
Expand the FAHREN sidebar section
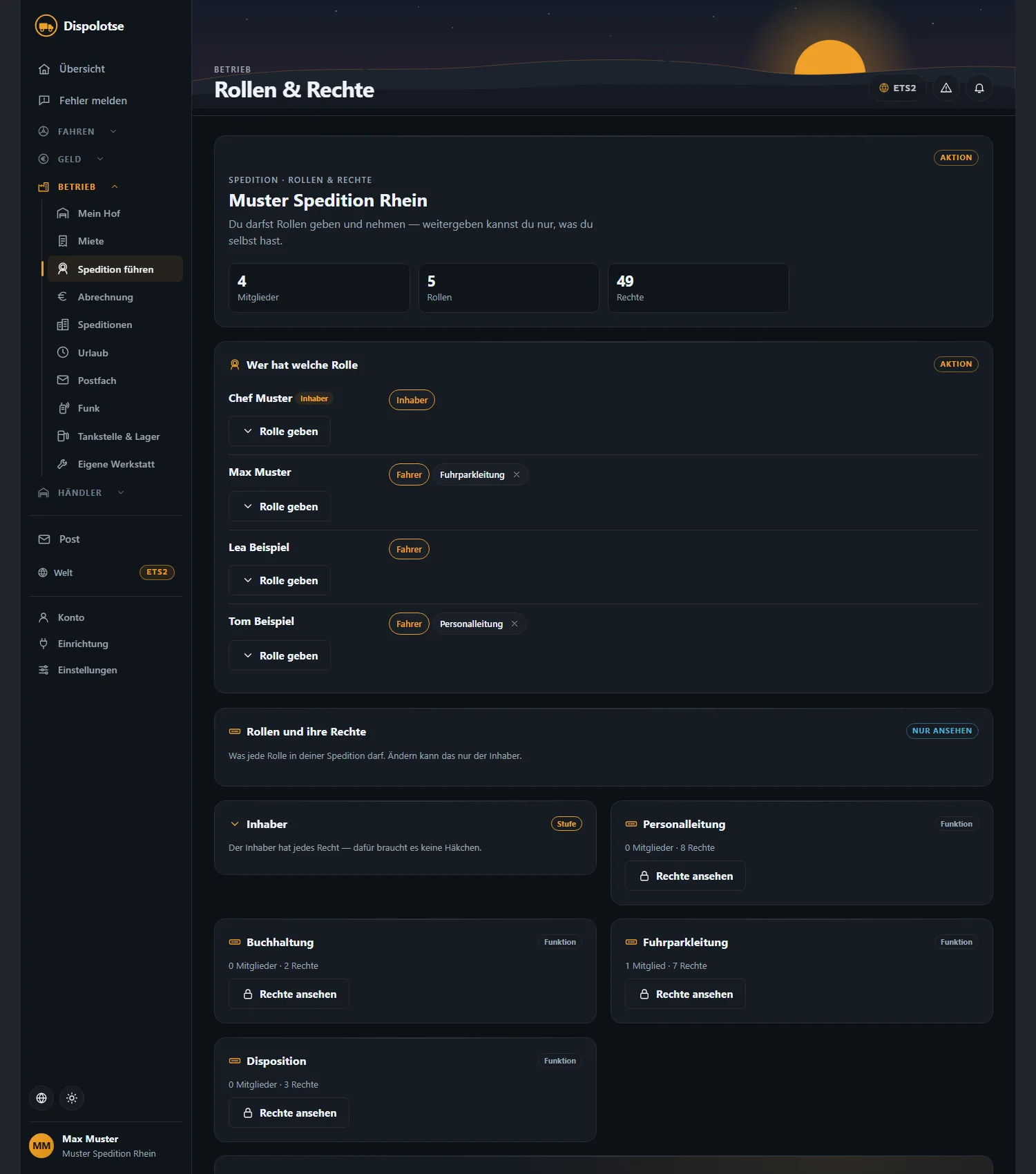click(77, 131)
